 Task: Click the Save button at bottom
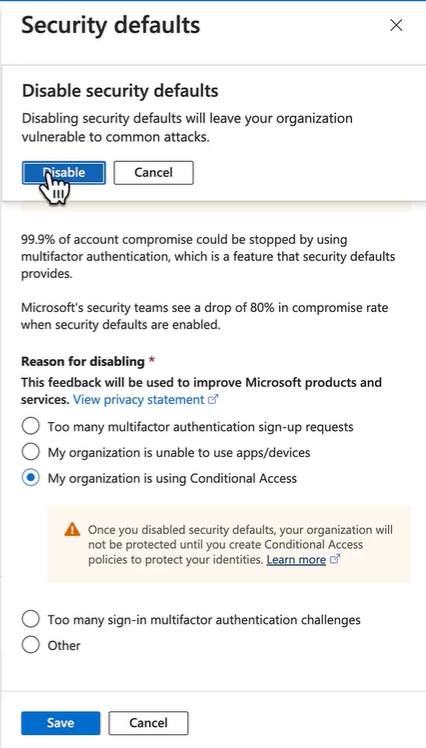tap(61, 723)
